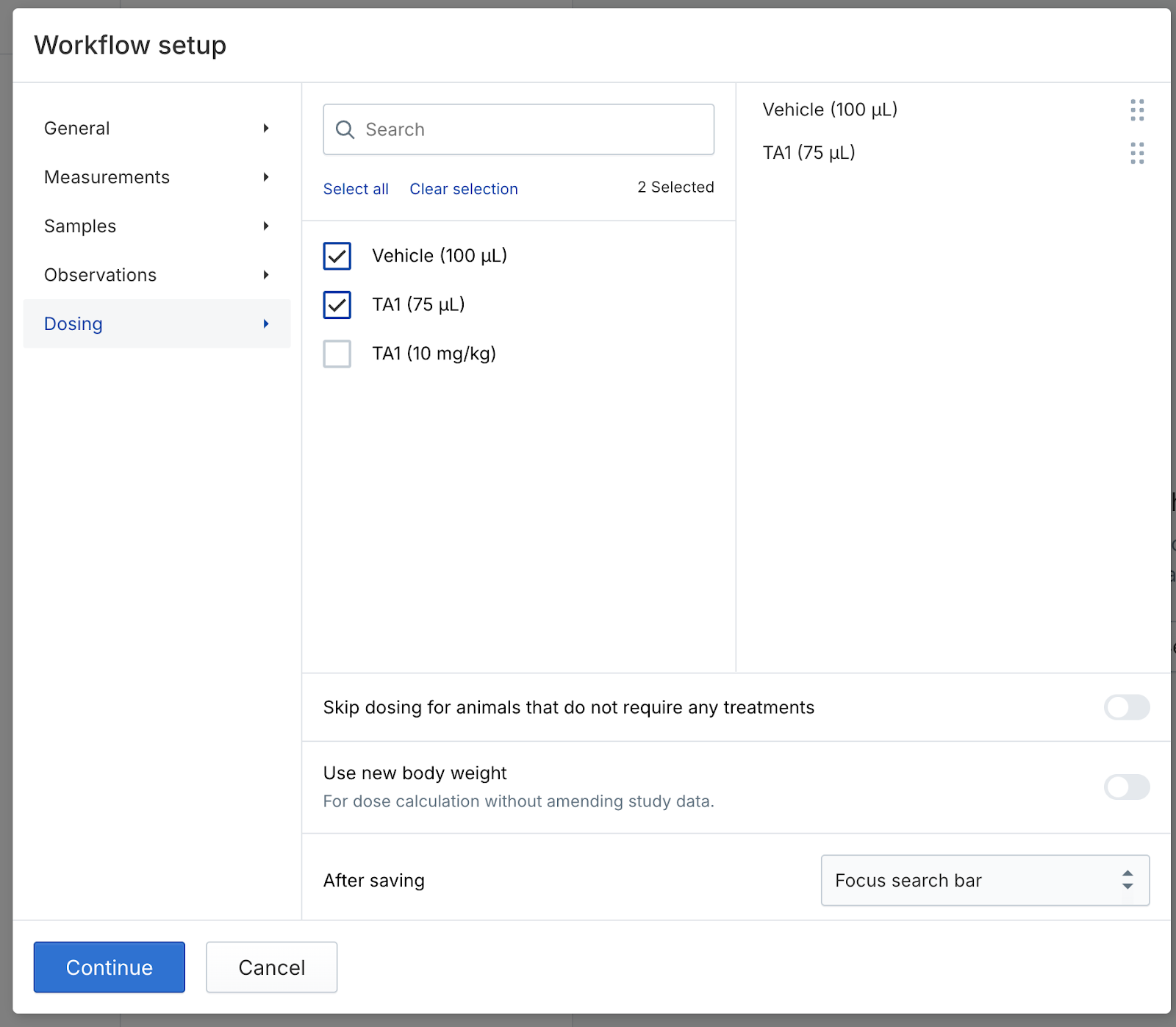Expand the Samples section arrow

coord(266,226)
